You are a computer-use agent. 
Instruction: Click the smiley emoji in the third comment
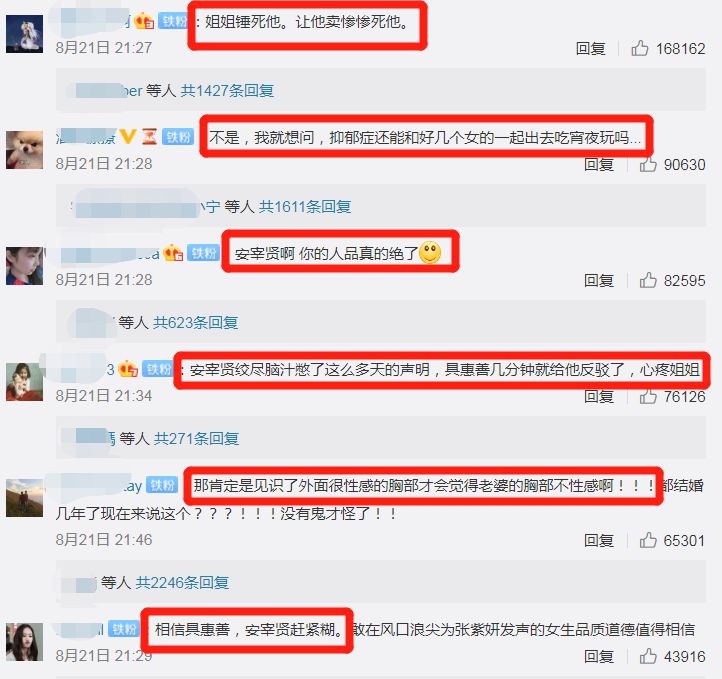click(x=430, y=252)
